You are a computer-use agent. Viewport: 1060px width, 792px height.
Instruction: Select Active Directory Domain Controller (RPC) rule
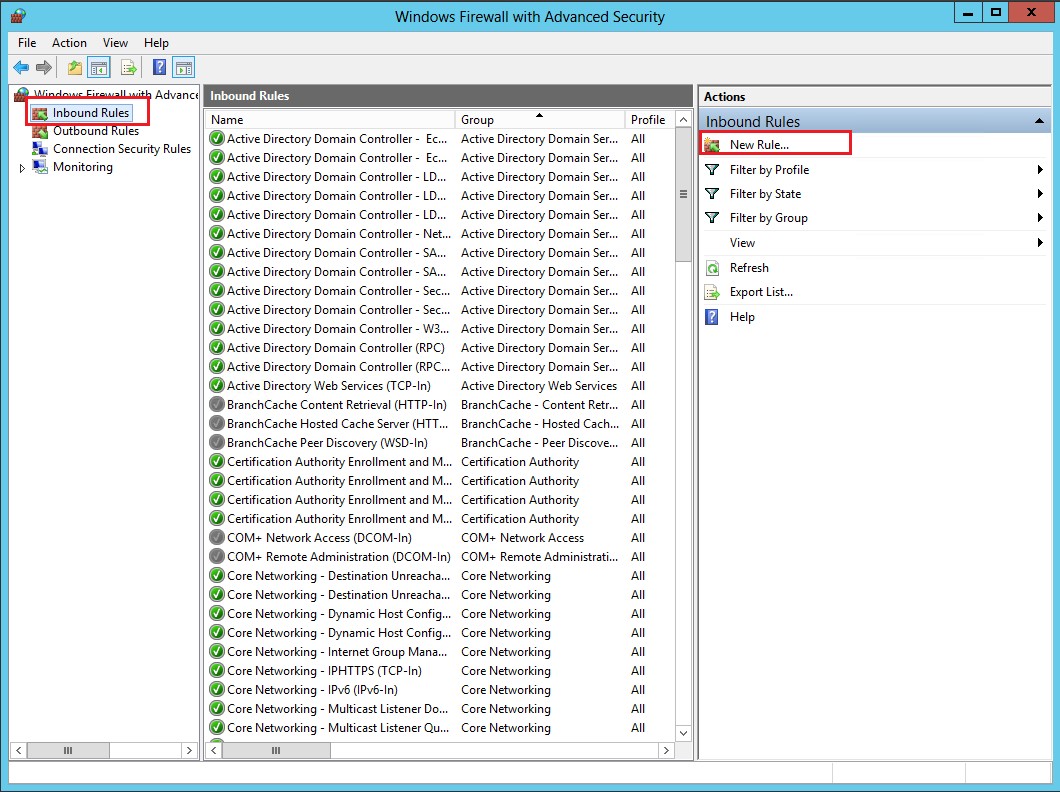(x=336, y=348)
